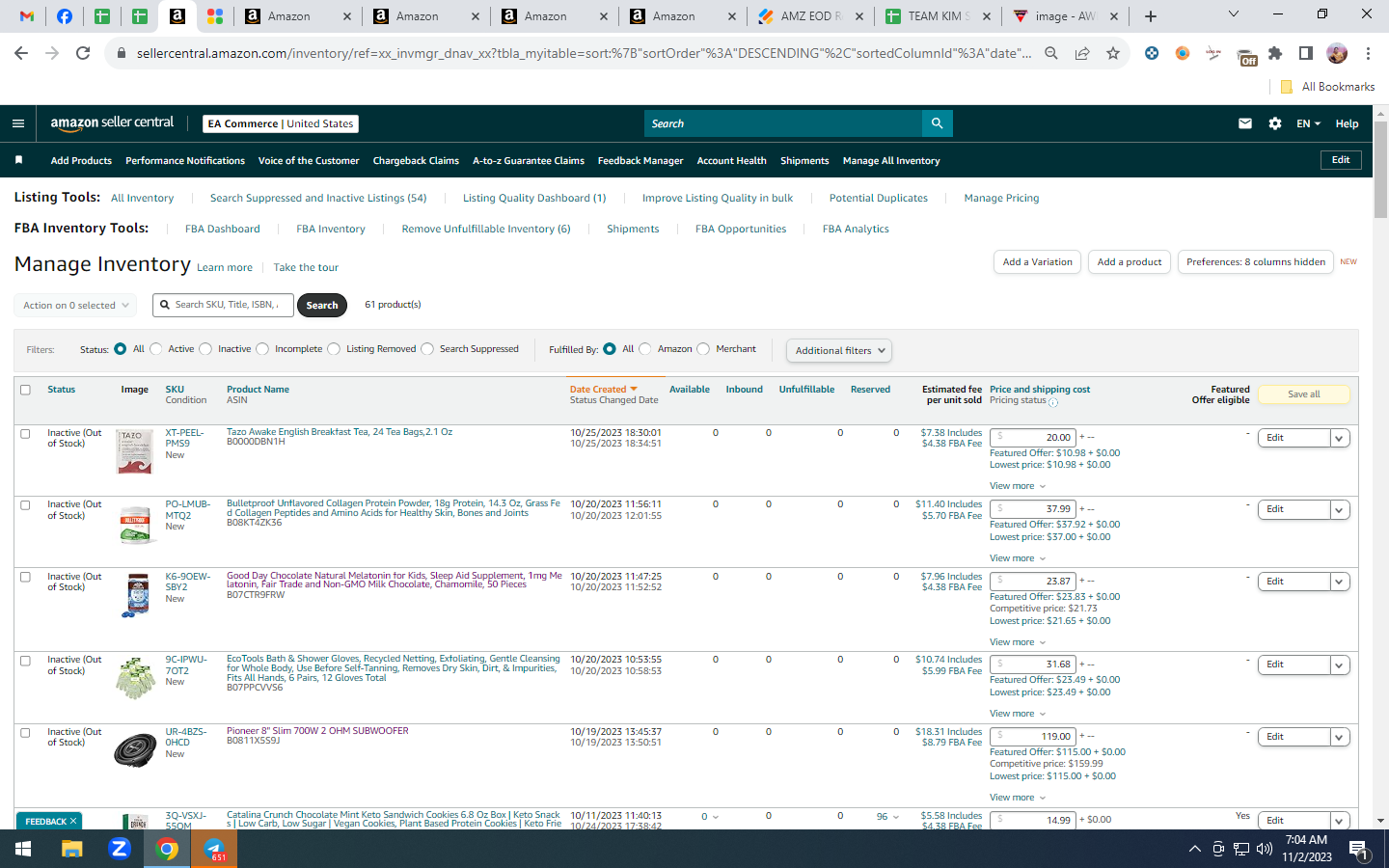Check the row checkbox for SKU XT-PEEL-PMS9

pyautogui.click(x=25, y=434)
